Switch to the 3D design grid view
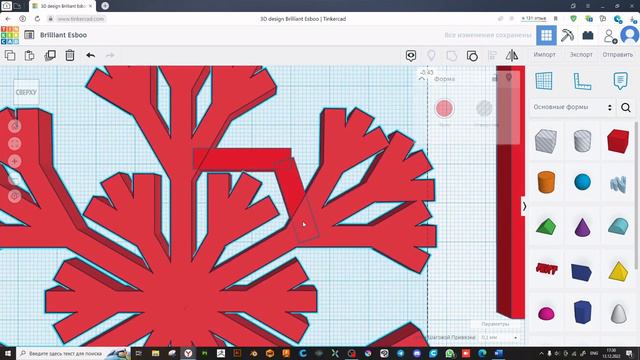This screenshot has width=640, height=360. point(547,35)
